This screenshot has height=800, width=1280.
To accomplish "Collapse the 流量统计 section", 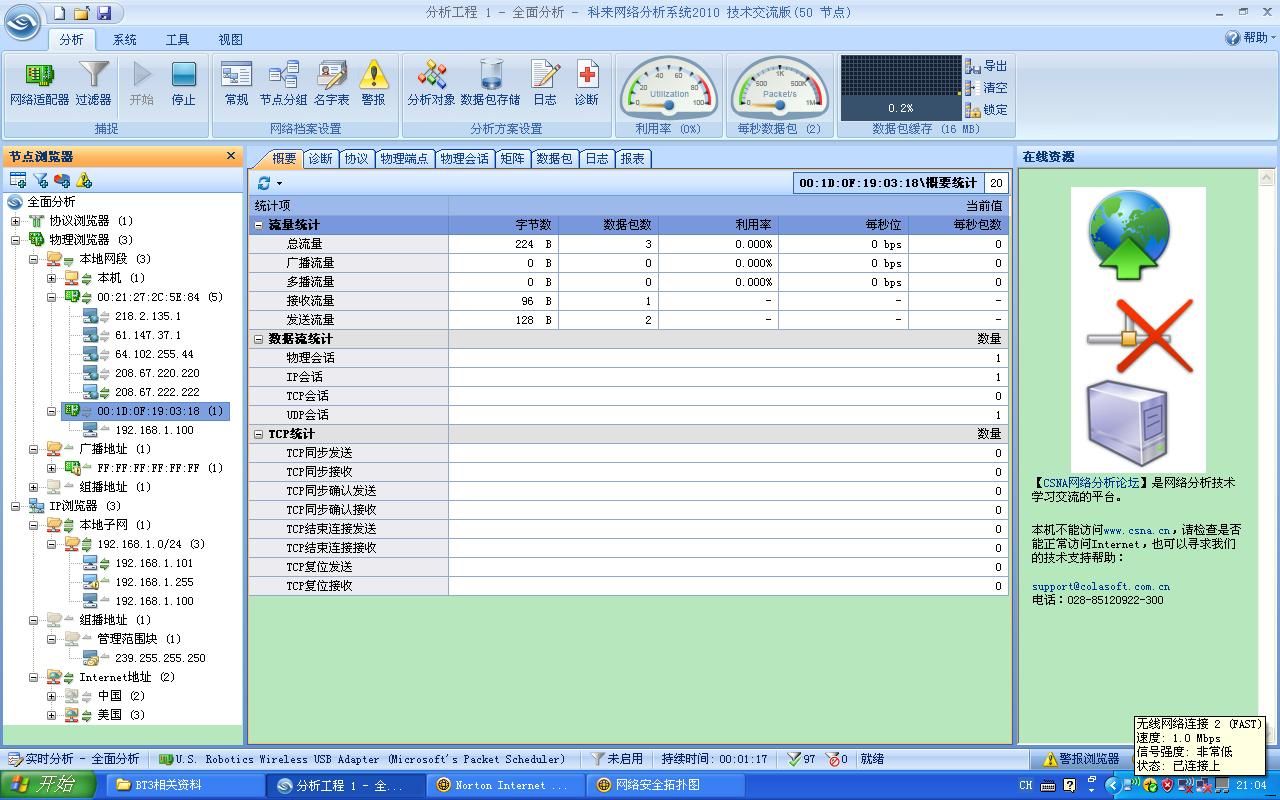I will [x=259, y=225].
